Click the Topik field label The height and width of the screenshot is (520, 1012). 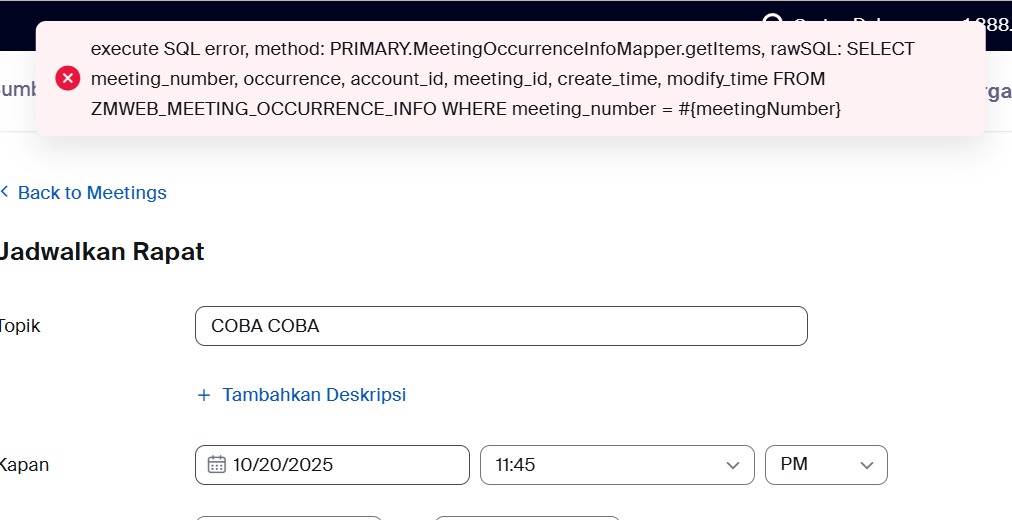(20, 326)
